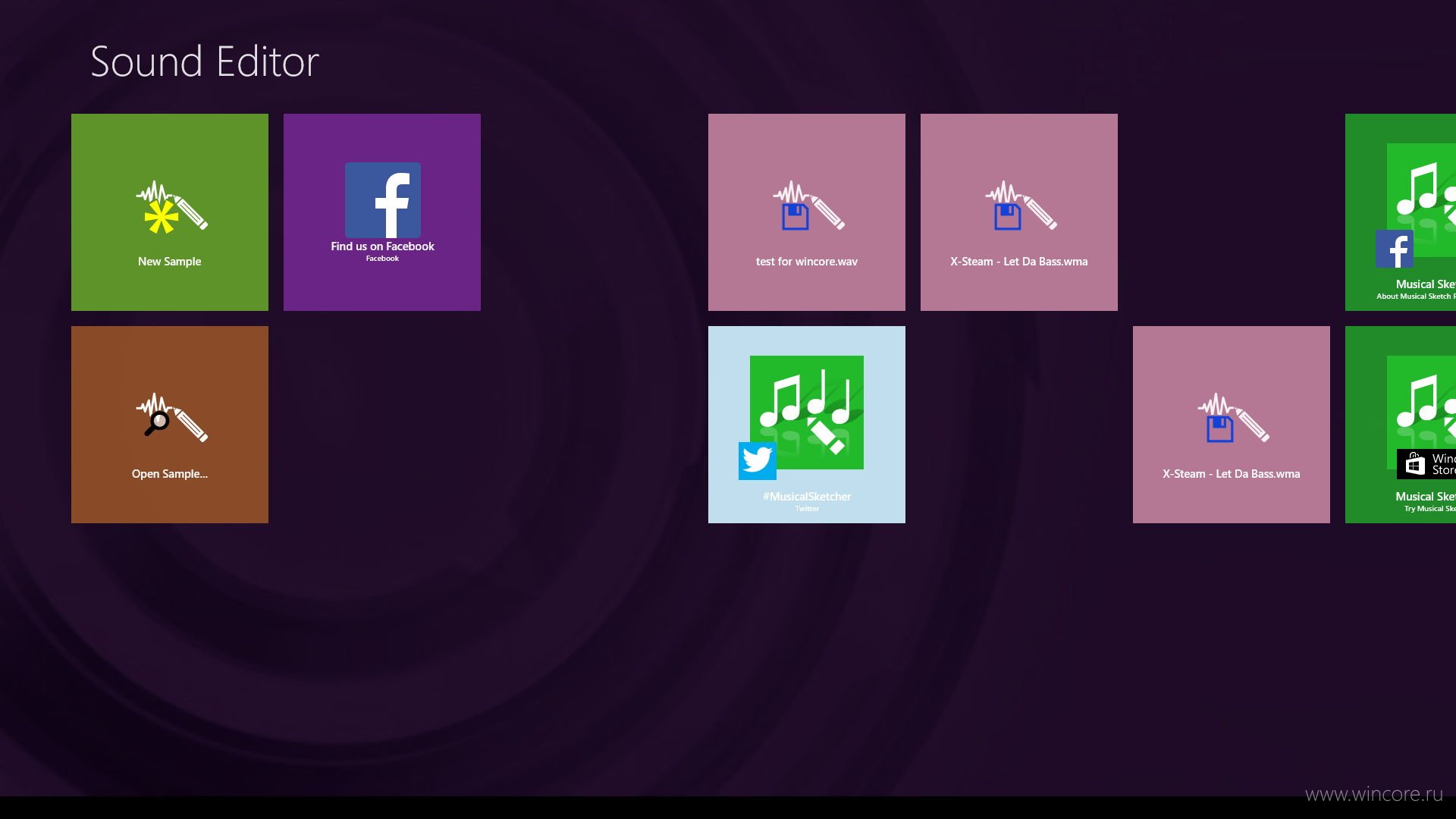Select the Open Sample... label
Screen dimensions: 1456x819
coord(170,474)
